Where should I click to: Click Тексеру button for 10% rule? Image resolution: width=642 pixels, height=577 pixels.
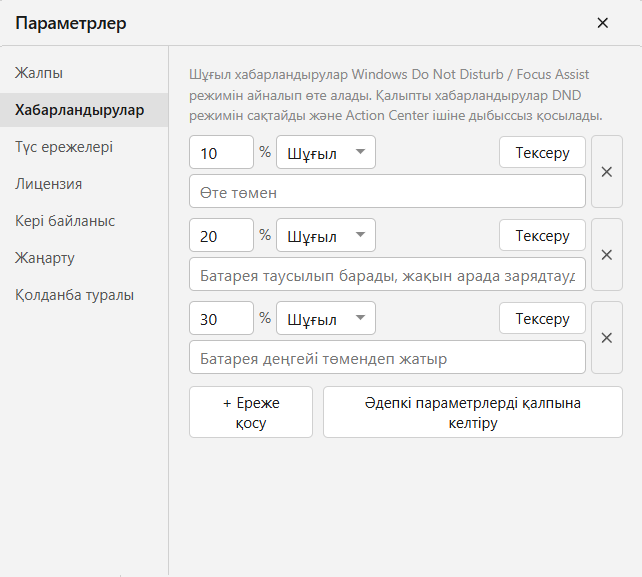tap(542, 152)
